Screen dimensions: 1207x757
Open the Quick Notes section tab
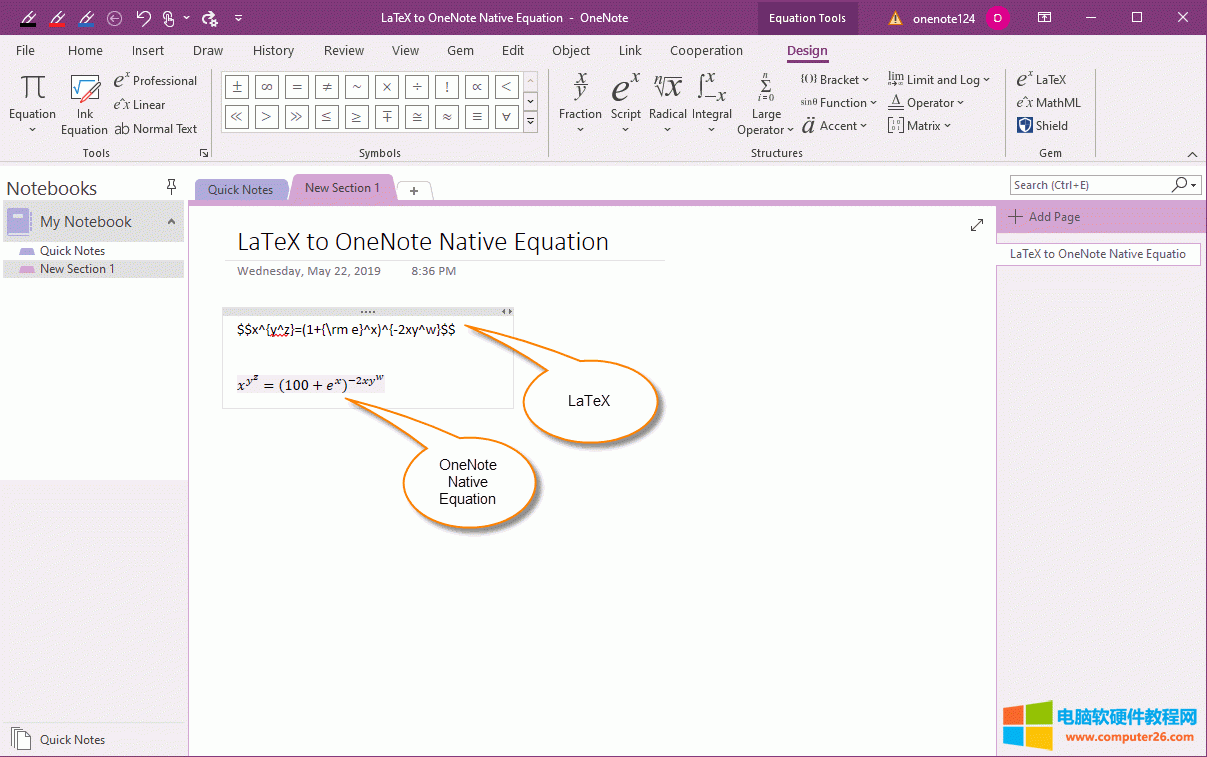(241, 189)
